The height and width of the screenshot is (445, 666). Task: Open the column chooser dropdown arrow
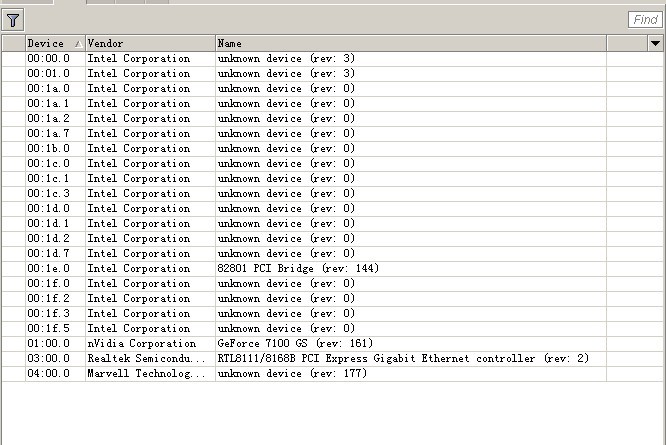655,43
